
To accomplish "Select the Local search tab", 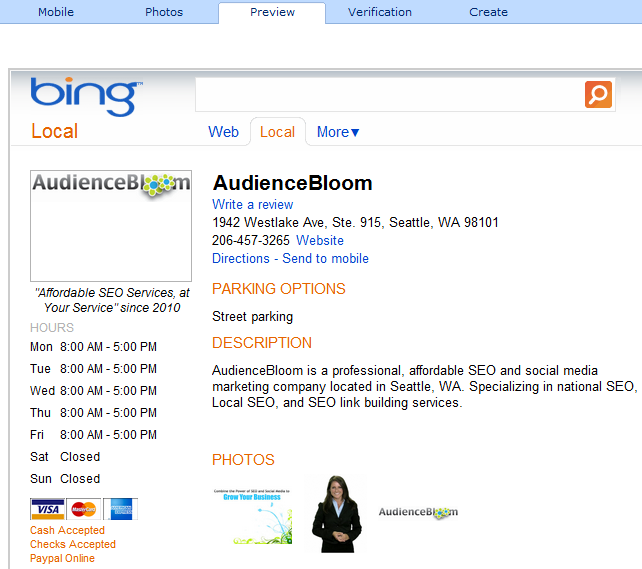I will [x=277, y=132].
